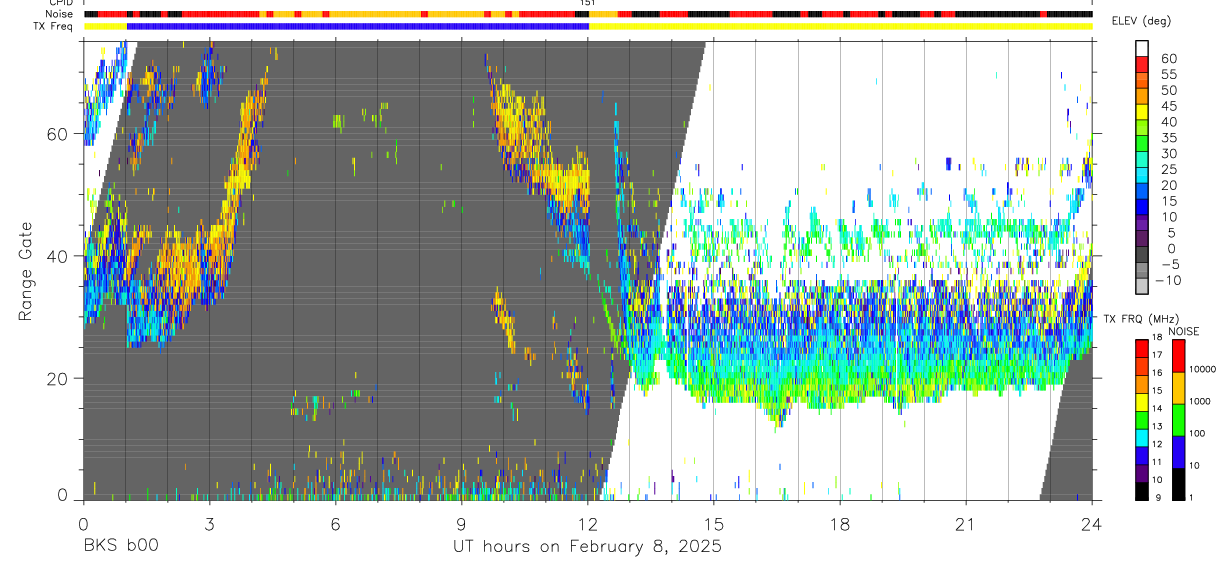Click the Range Gate tick label '20'
1228x567 pixels.
(58, 378)
